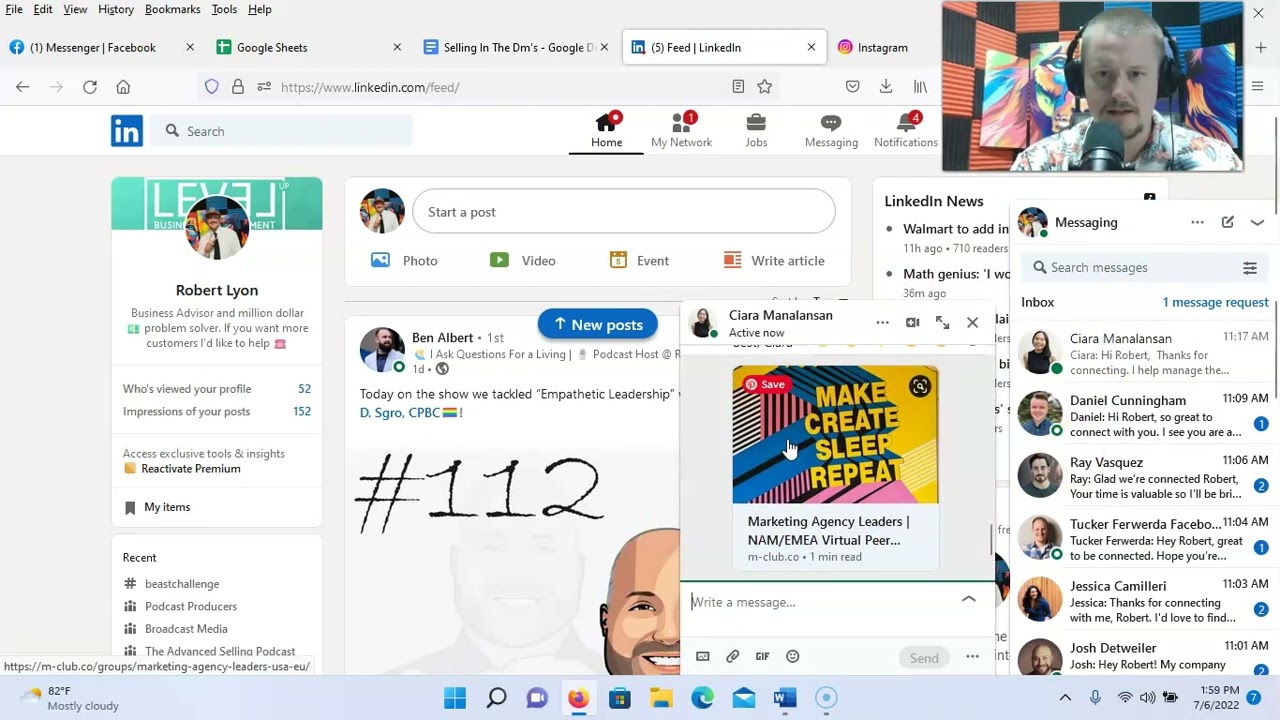Image resolution: width=1280 pixels, height=720 pixels.
Task: Open Firefox File menu
Action: point(14,9)
